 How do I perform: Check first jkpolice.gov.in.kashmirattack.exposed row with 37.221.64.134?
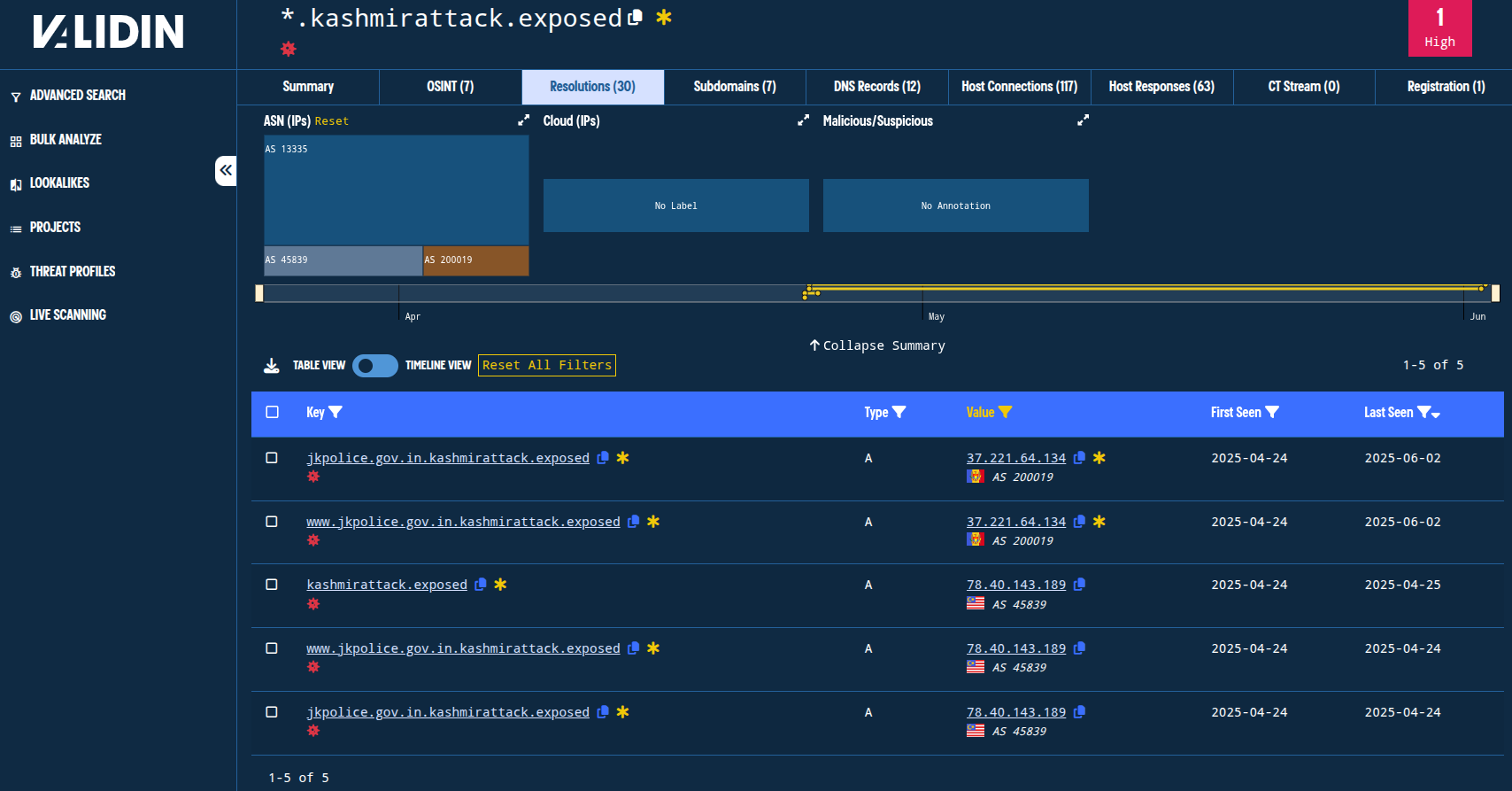click(272, 458)
